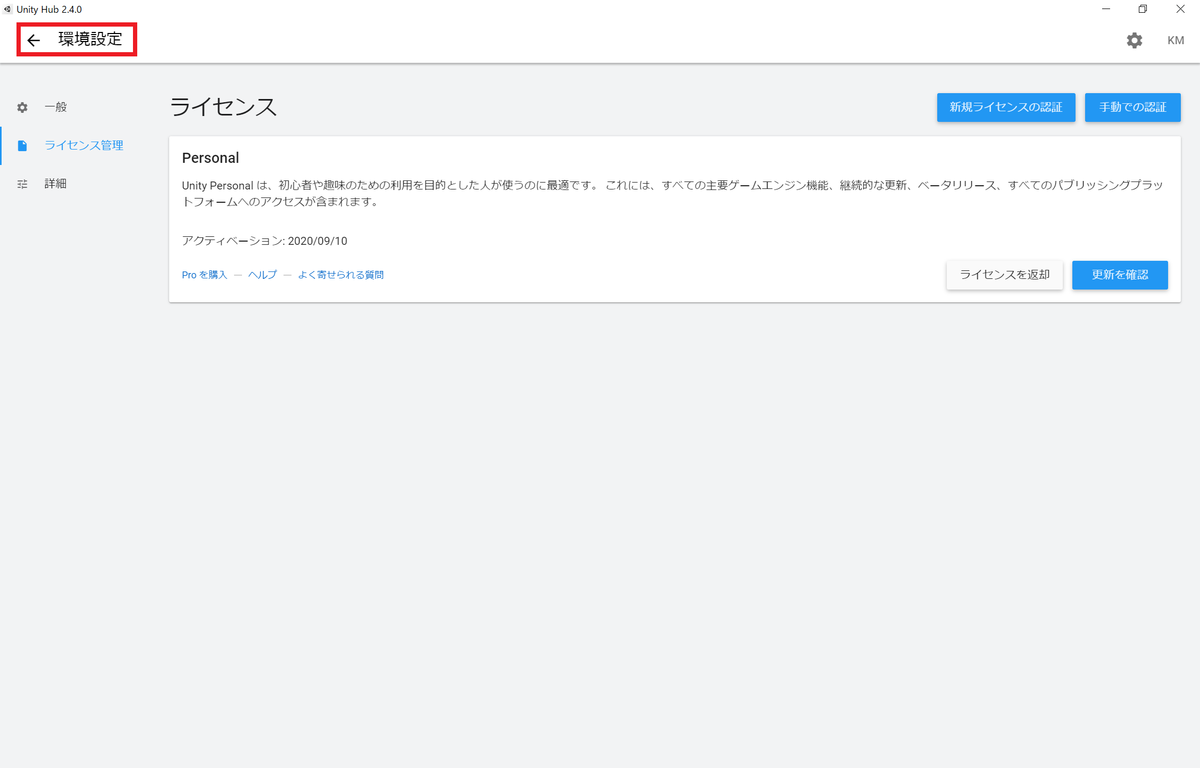Viewport: 1200px width, 768px height.
Task: Open the Pro を購入 link
Action: tap(204, 274)
